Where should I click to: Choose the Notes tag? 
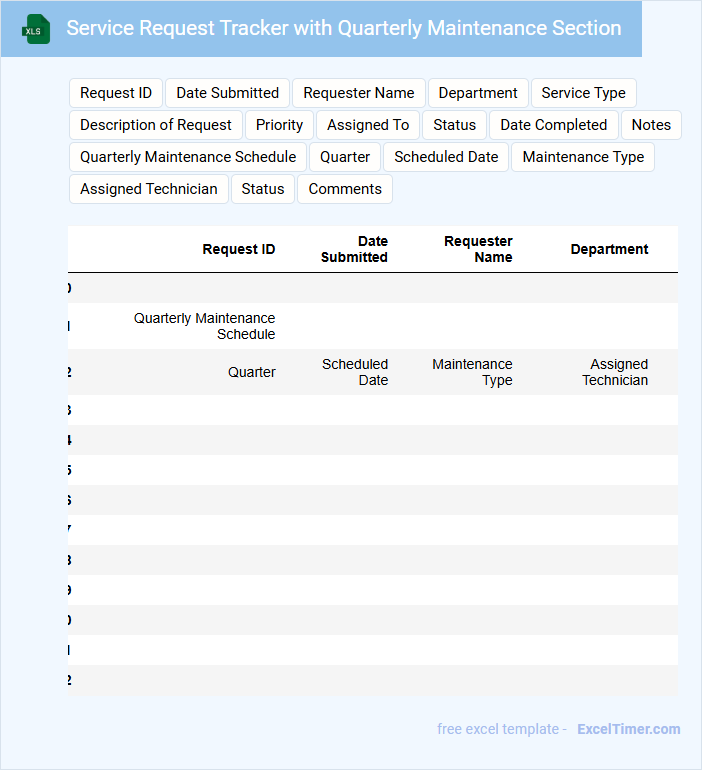pos(651,125)
